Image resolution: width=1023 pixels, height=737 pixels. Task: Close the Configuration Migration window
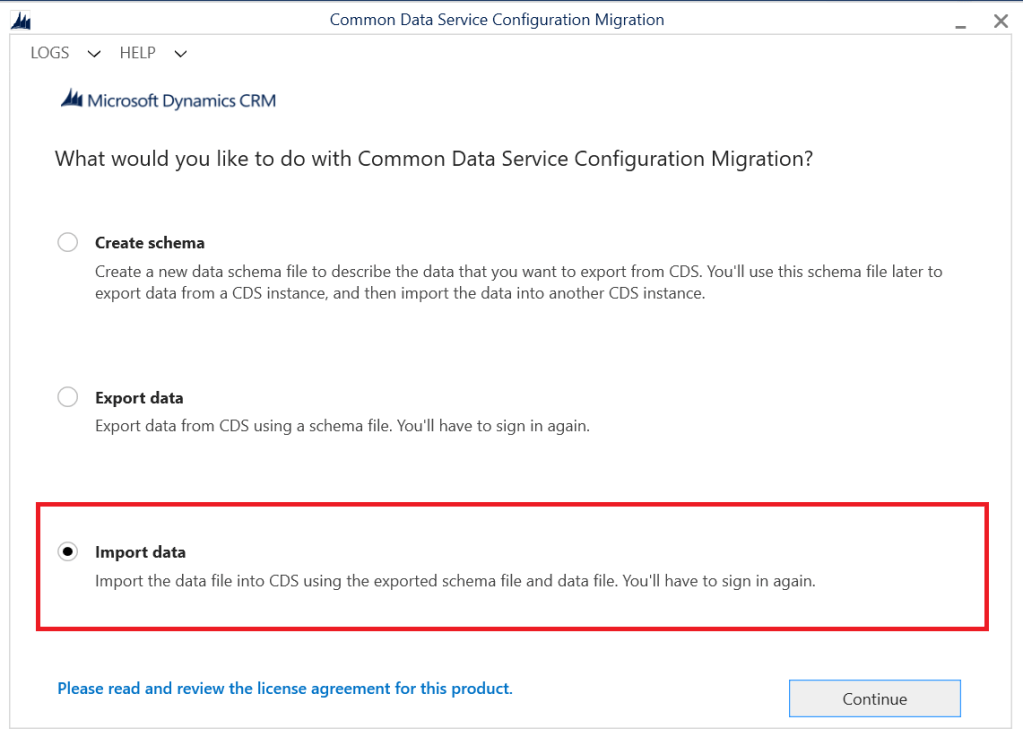(1000, 20)
